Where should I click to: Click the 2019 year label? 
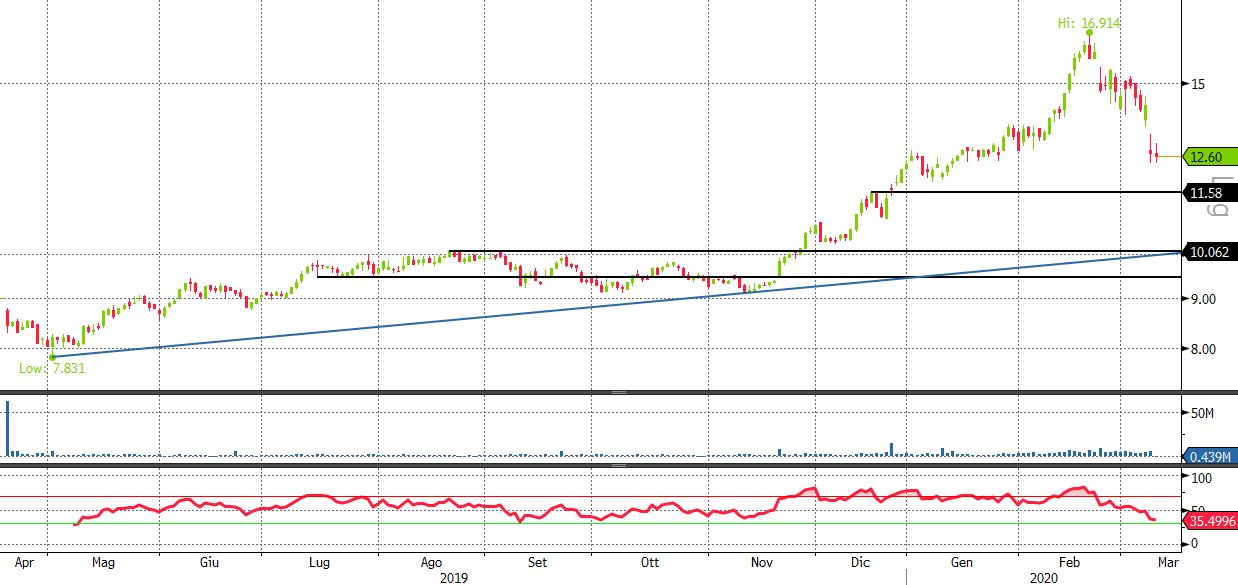click(455, 577)
